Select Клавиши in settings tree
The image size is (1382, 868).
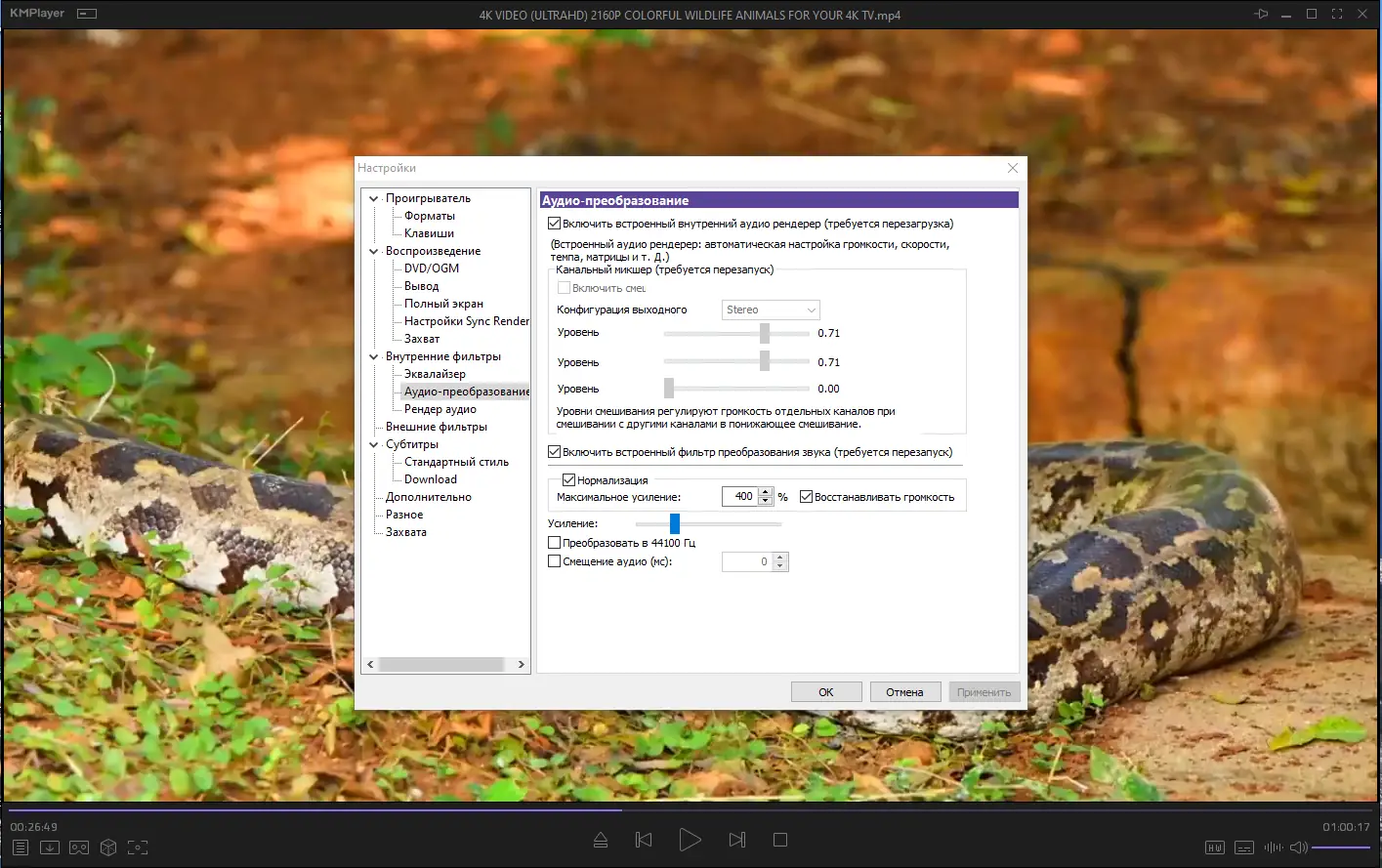429,233
